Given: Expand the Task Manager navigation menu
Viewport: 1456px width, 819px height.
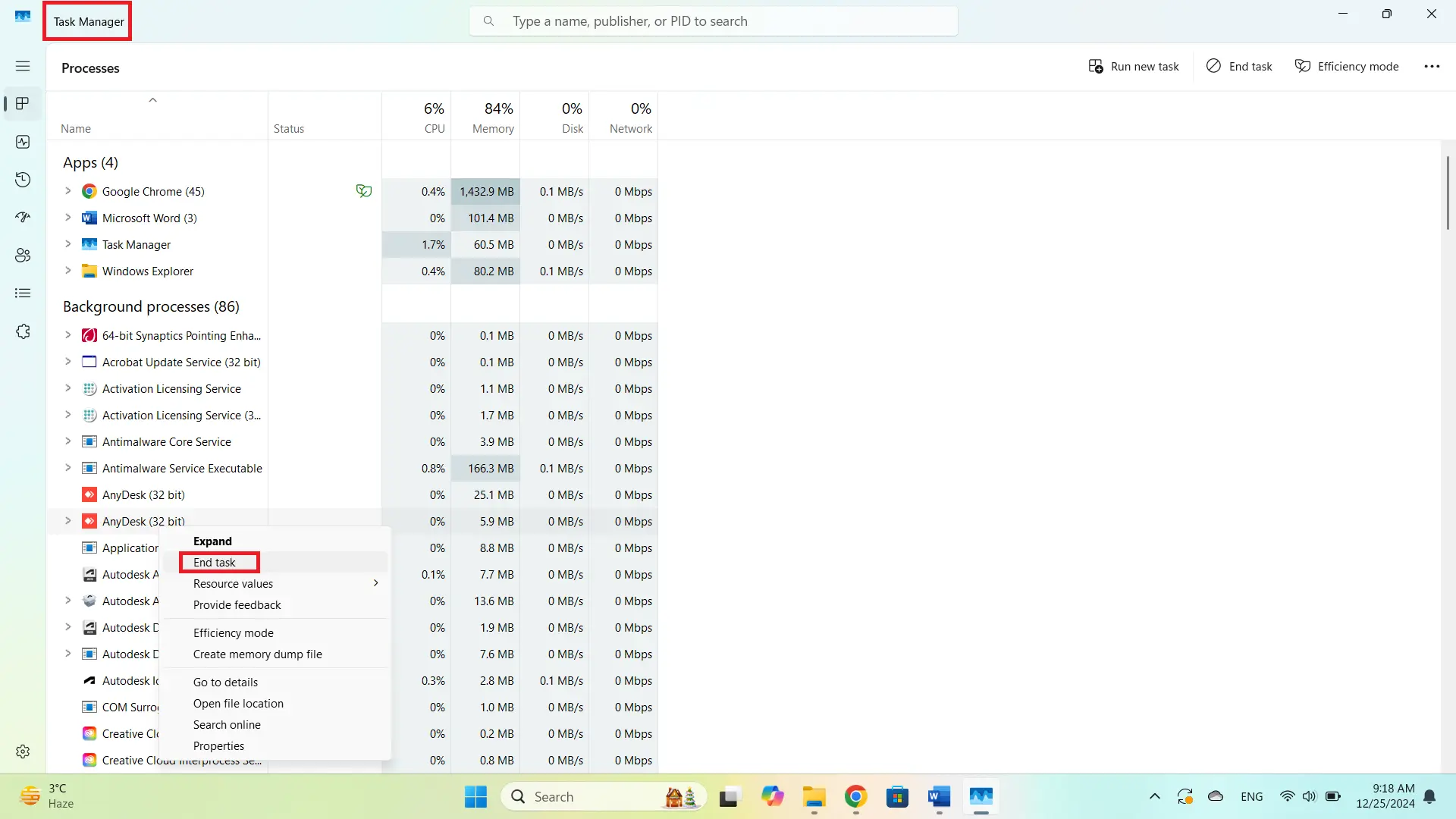Looking at the screenshot, I should click(x=23, y=66).
